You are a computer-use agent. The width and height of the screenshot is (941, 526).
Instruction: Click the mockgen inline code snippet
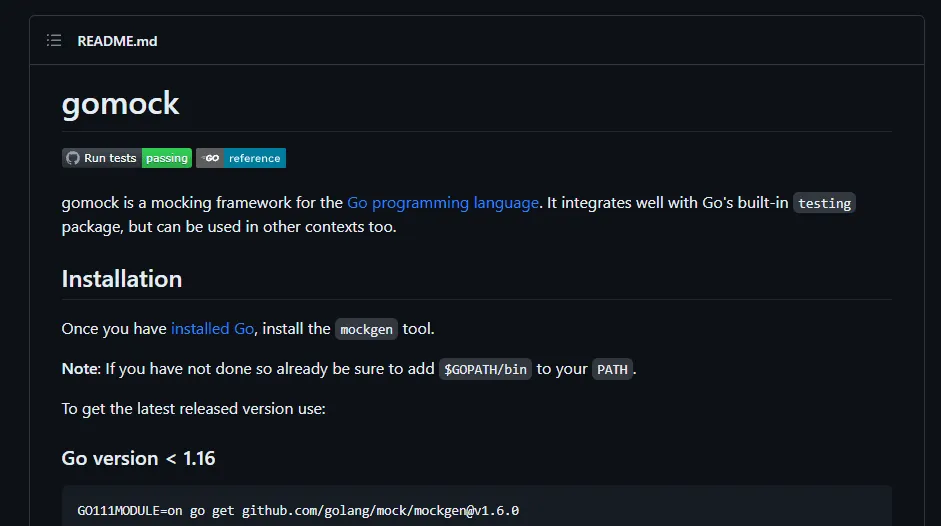[x=366, y=329]
